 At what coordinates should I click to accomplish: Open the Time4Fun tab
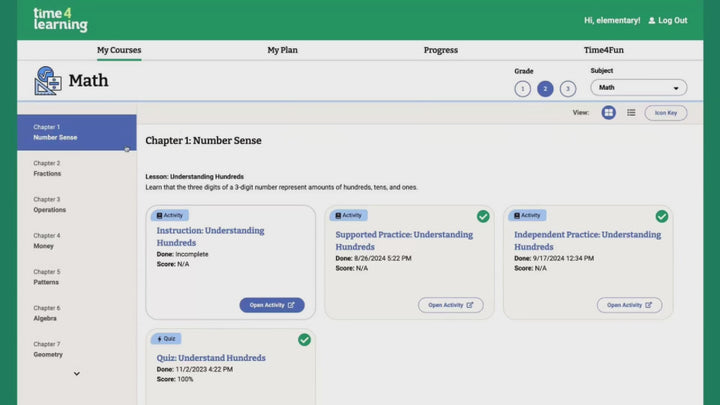(604, 50)
